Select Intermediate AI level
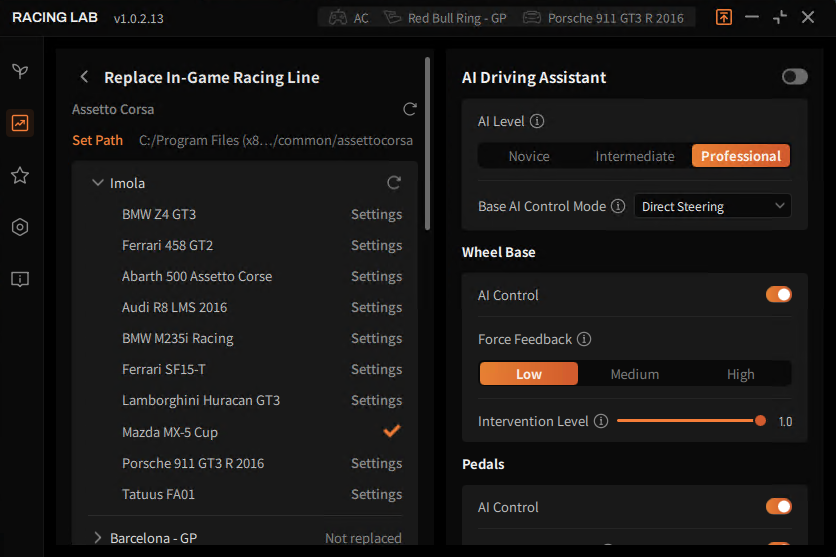 634,156
